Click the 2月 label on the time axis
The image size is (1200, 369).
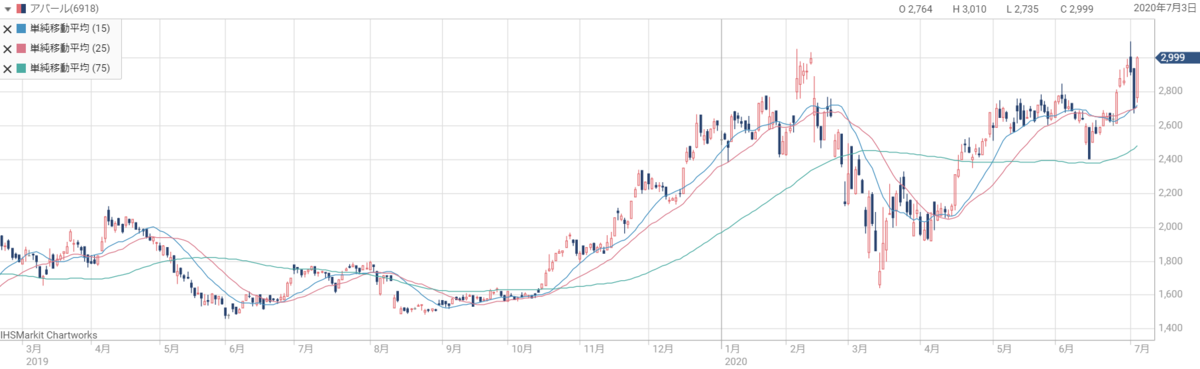pyautogui.click(x=797, y=350)
